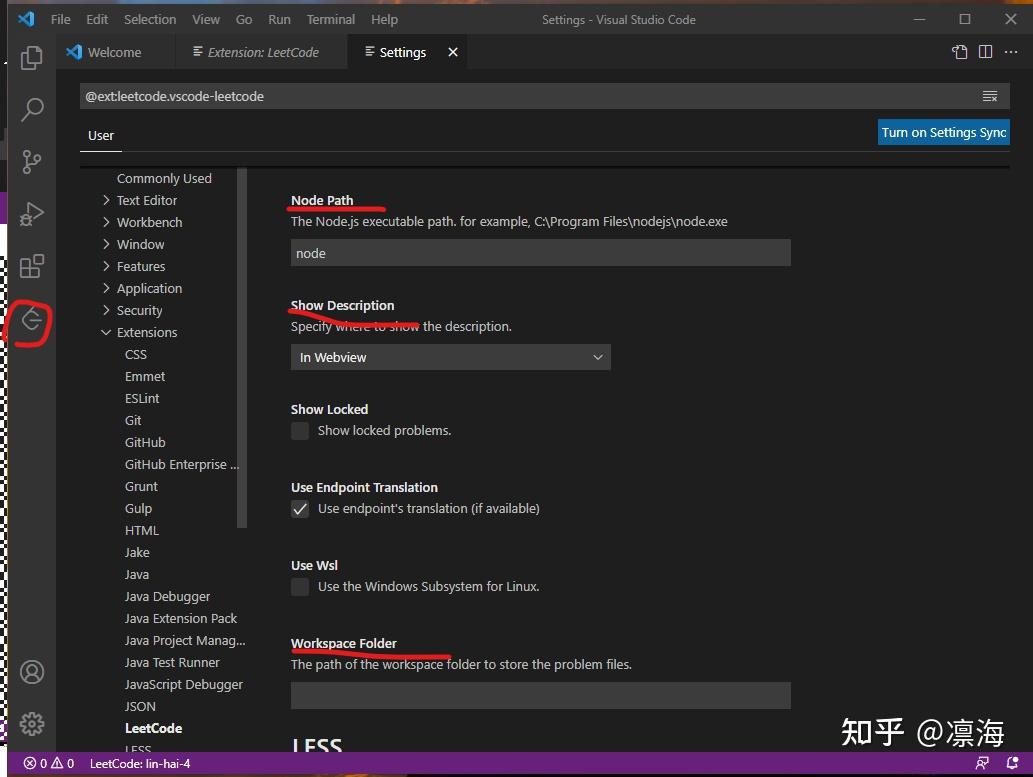The width and height of the screenshot is (1033, 777).
Task: Click Turn on Settings Sync button
Action: point(943,132)
